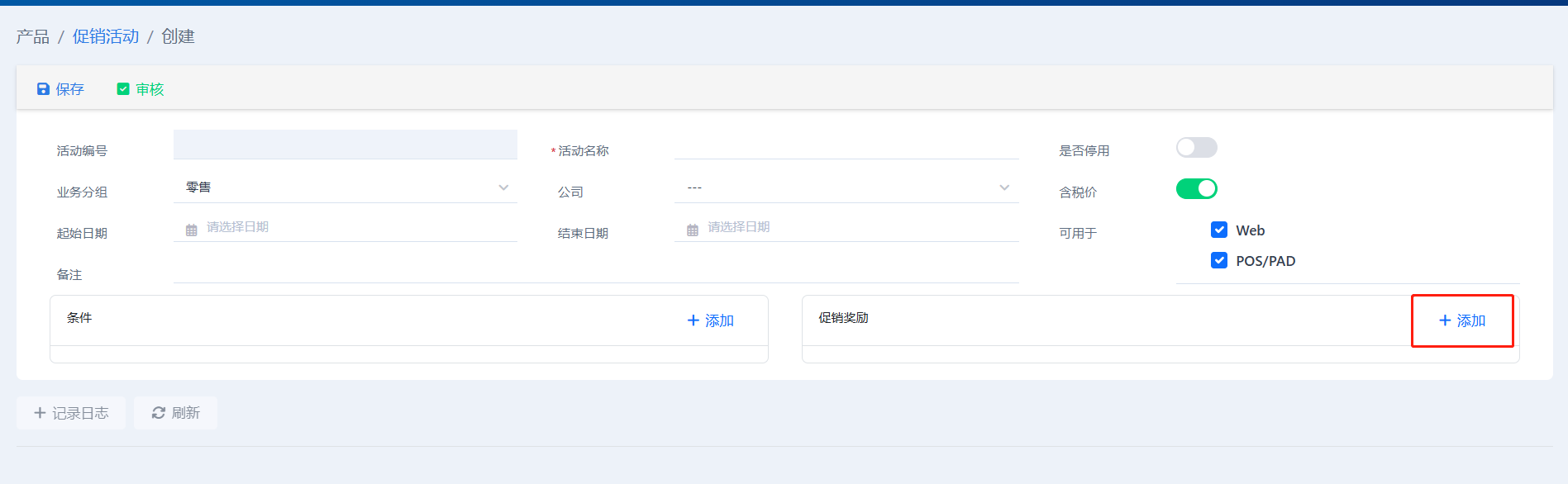Click the refresh arrows icon on 刷新
The image size is (1568, 484).
(x=159, y=413)
